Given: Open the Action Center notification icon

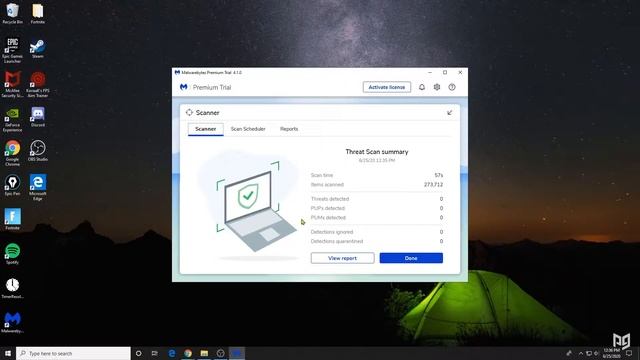Looking at the screenshot, I should pyautogui.click(x=629, y=353).
